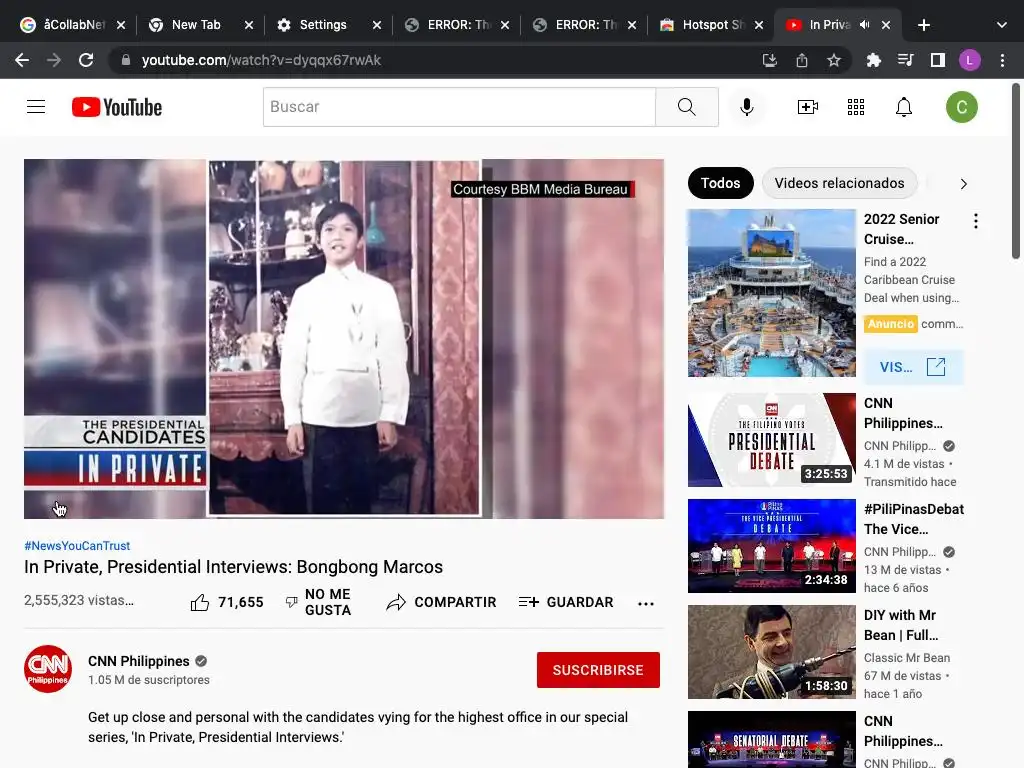Share the video via COMPARTIR
Image resolution: width=1024 pixels, height=768 pixels.
(x=441, y=602)
